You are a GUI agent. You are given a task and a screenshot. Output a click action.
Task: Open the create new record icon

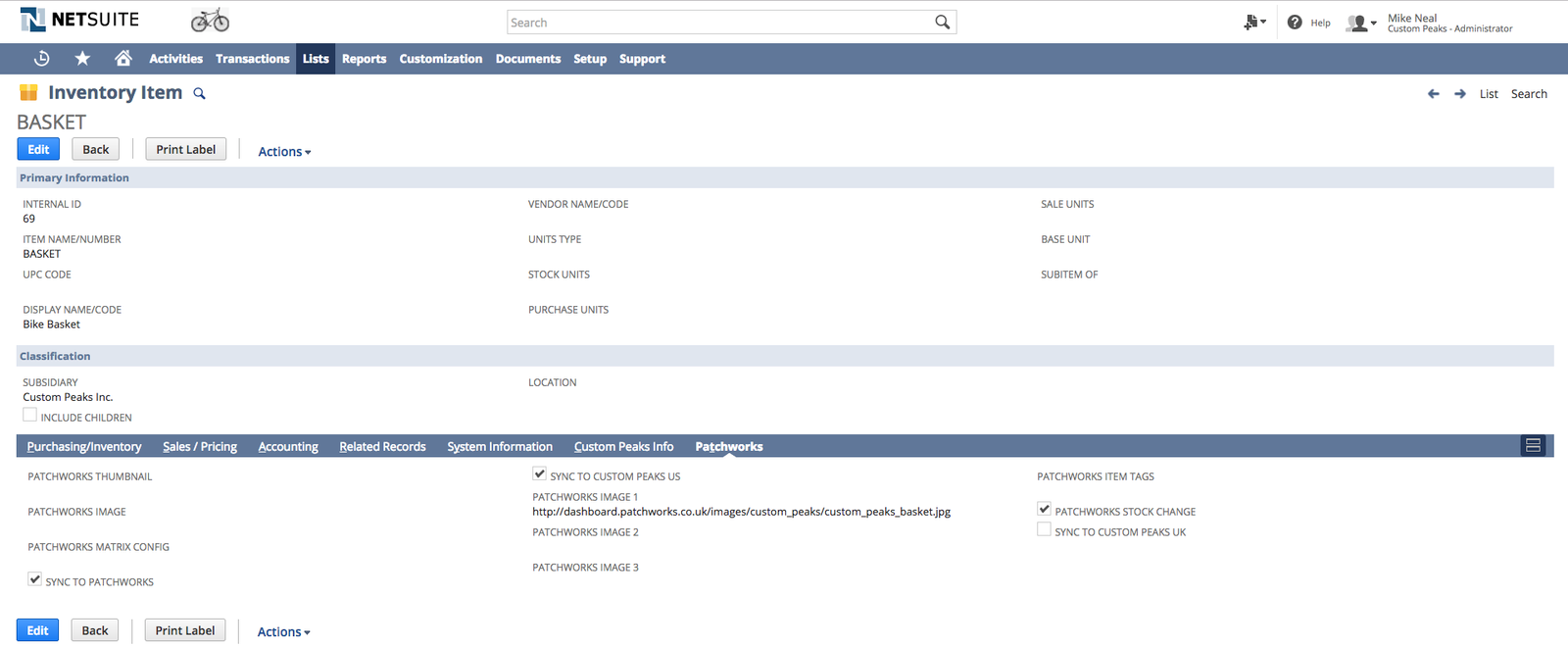coord(1253,22)
